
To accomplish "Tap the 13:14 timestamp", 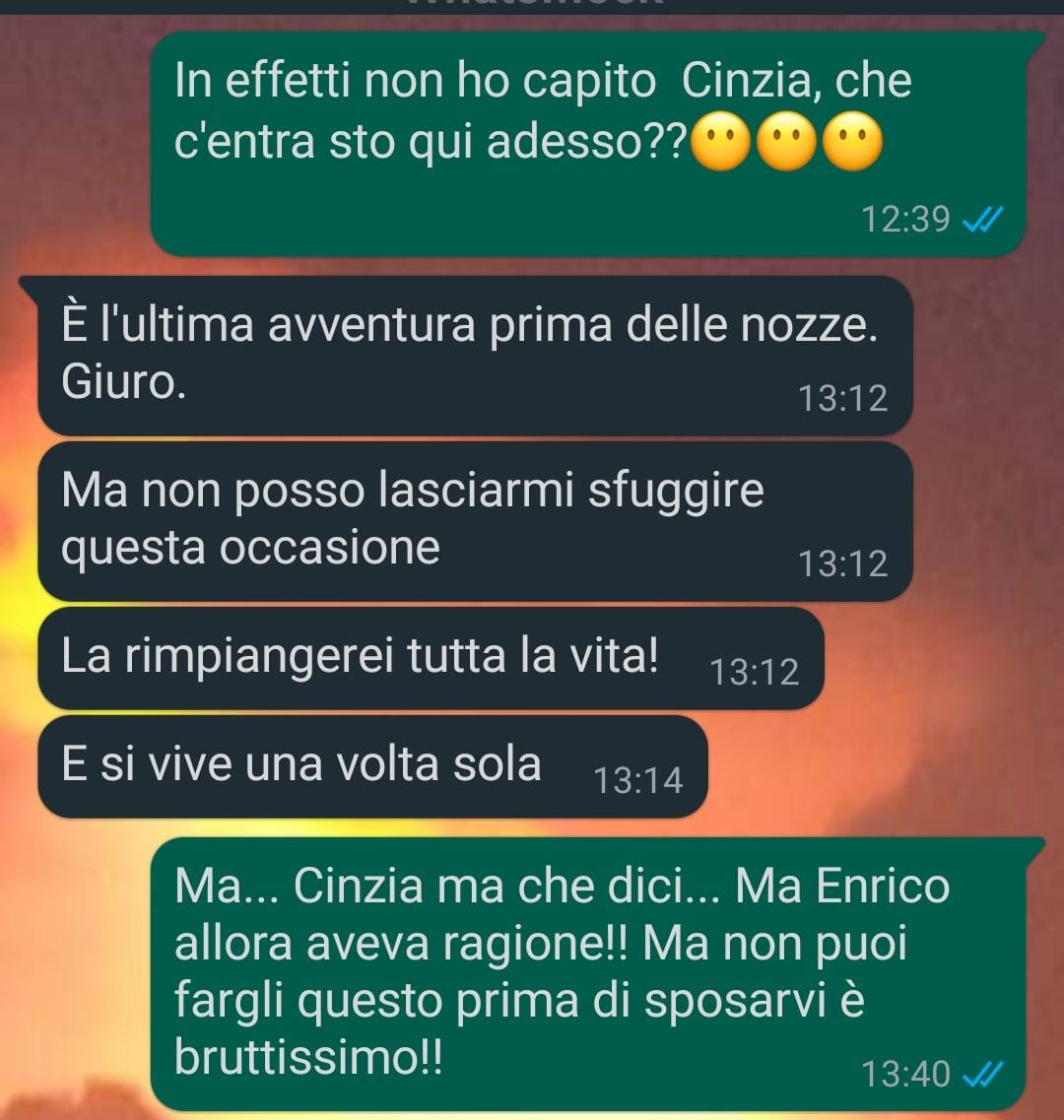I will pyautogui.click(x=638, y=780).
